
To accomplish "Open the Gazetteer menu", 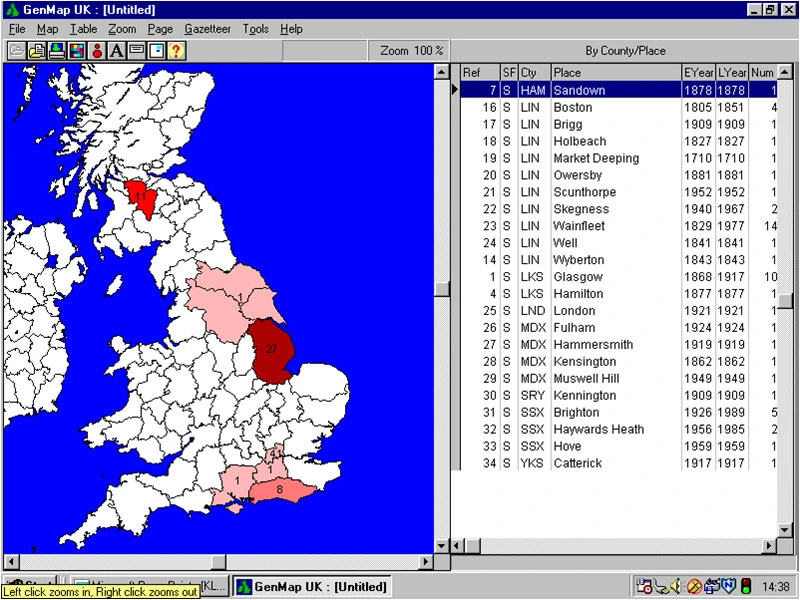I will click(x=207, y=29).
